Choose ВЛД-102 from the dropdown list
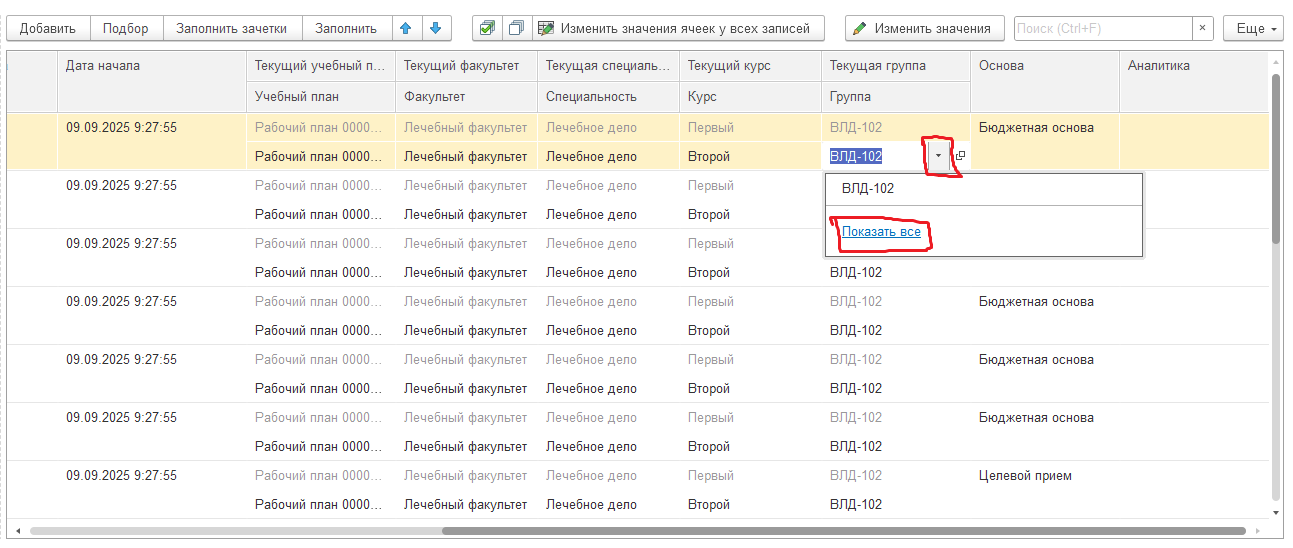This screenshot has width=1293, height=548. click(x=868, y=188)
